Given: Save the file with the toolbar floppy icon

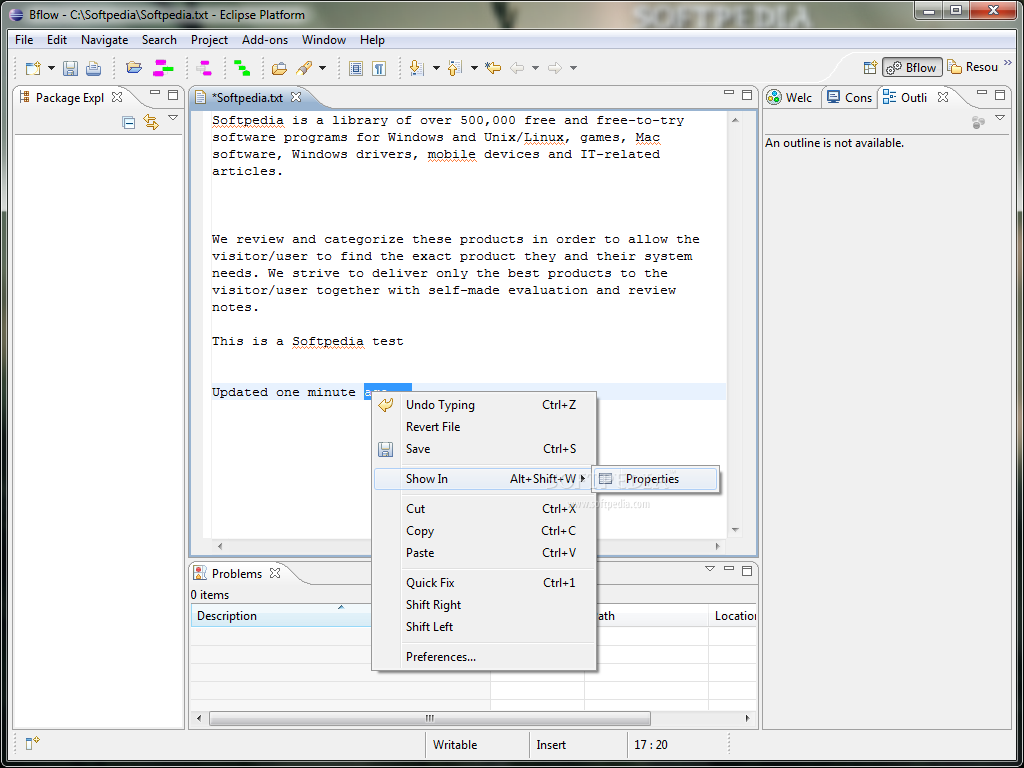Looking at the screenshot, I should tap(71, 68).
